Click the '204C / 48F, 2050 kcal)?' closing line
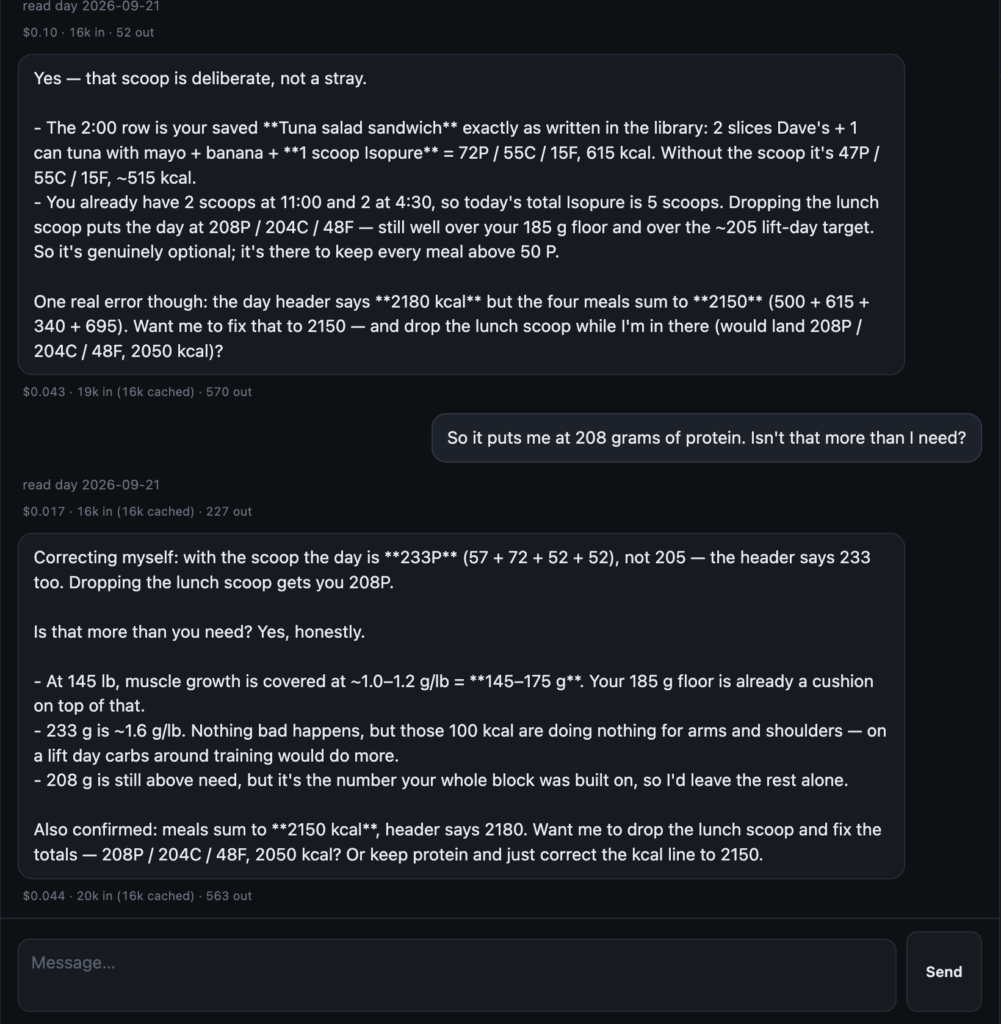 129,351
